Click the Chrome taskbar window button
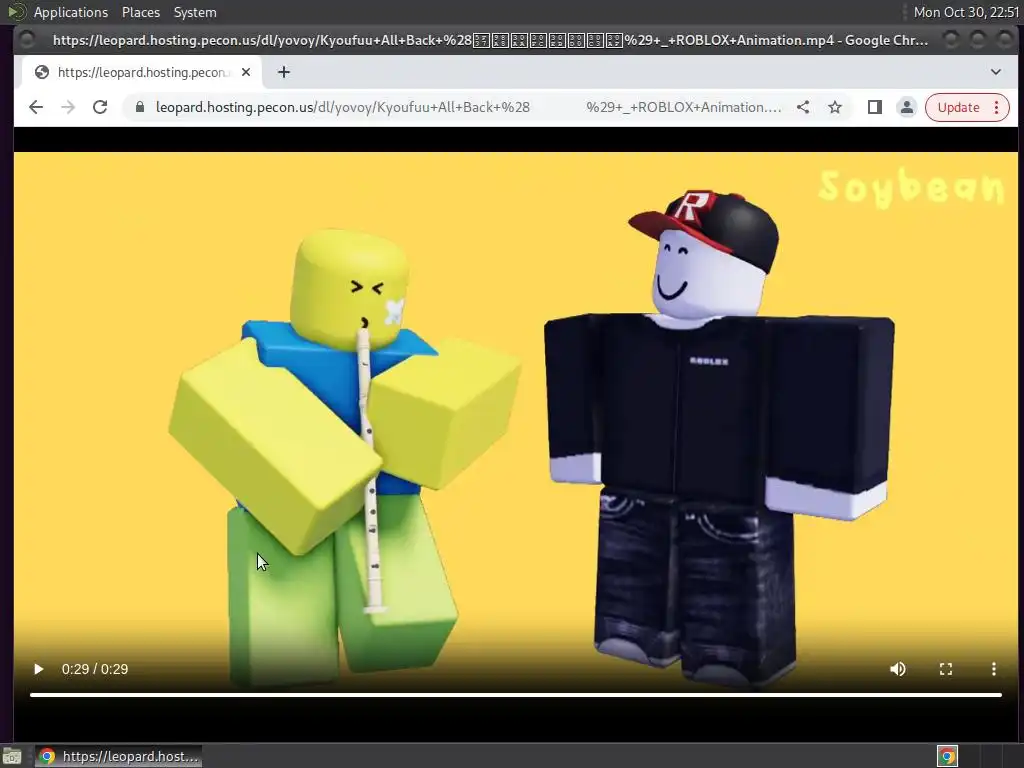Viewport: 1024px width, 768px height. [118, 756]
